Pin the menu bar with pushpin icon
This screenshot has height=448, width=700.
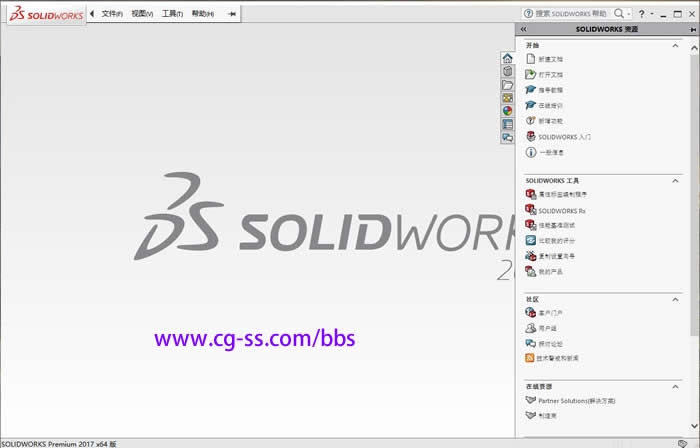coord(233,14)
